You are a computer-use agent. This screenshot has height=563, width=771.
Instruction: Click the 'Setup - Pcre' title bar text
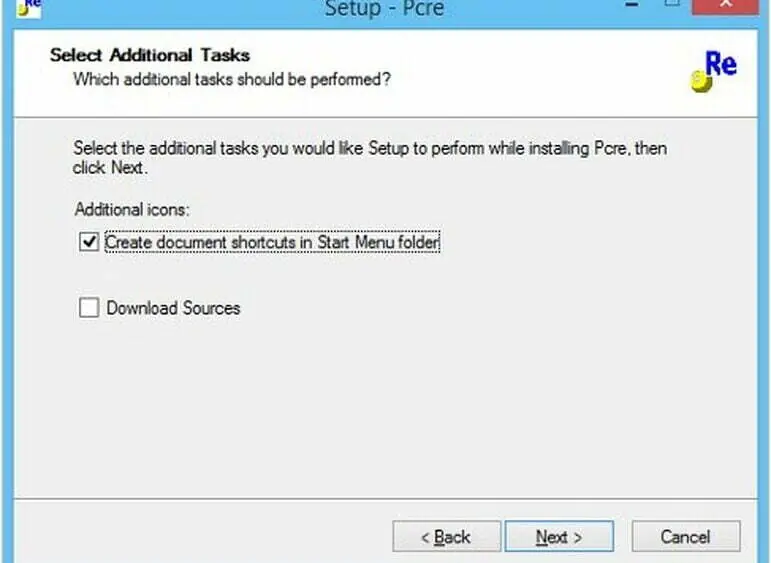pyautogui.click(x=385, y=8)
